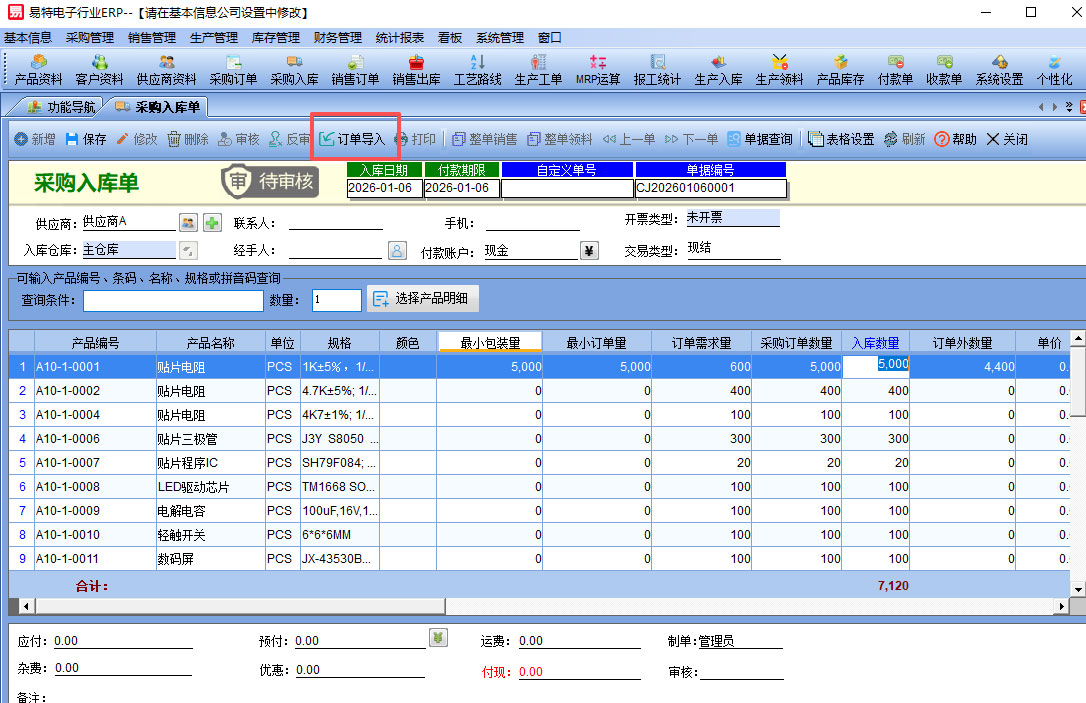Image resolution: width=1086 pixels, height=703 pixels.
Task: Click the ¥ icon next to 付款账户
Action: point(589,251)
